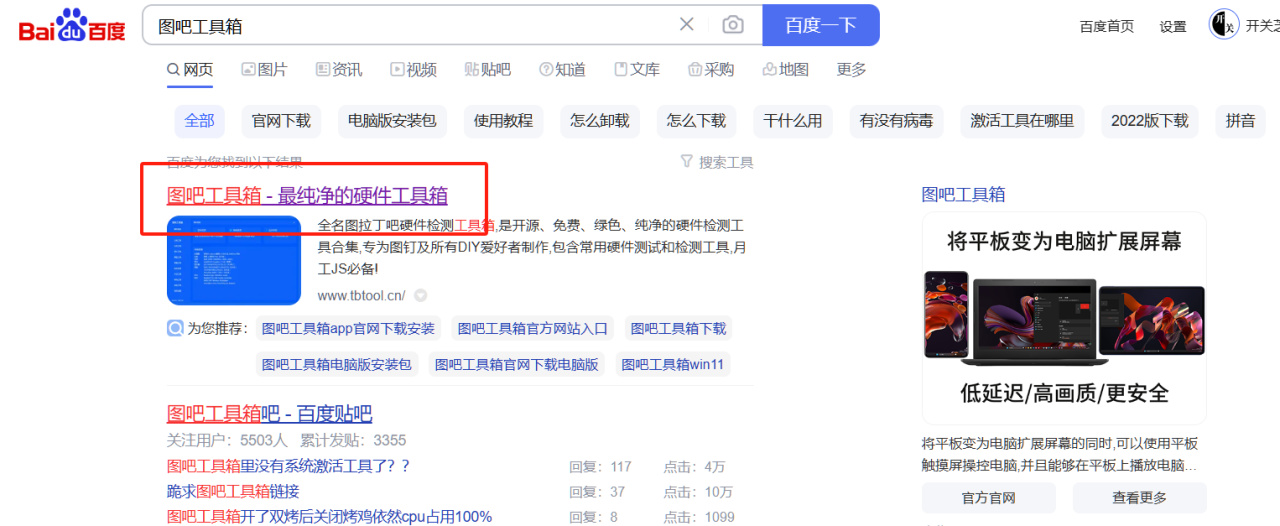Open post 跪求图吧工具箱链接
Screen dimensions: 1280x526
pyautogui.click(x=233, y=491)
